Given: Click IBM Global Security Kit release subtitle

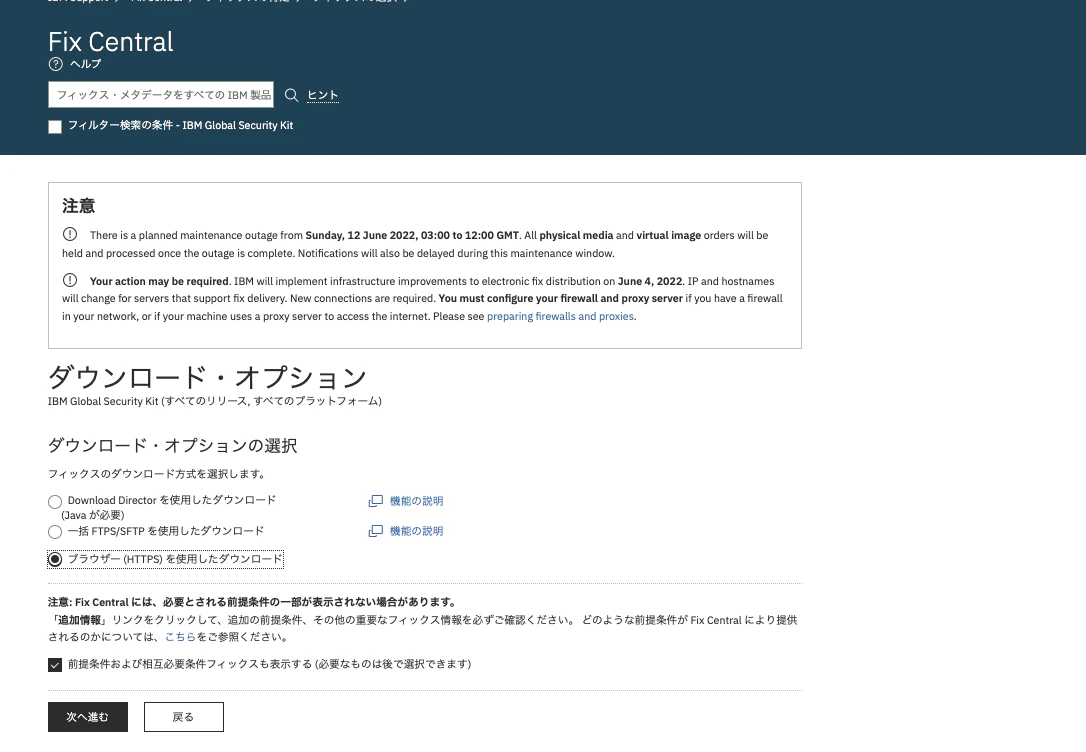Looking at the screenshot, I should point(215,401).
